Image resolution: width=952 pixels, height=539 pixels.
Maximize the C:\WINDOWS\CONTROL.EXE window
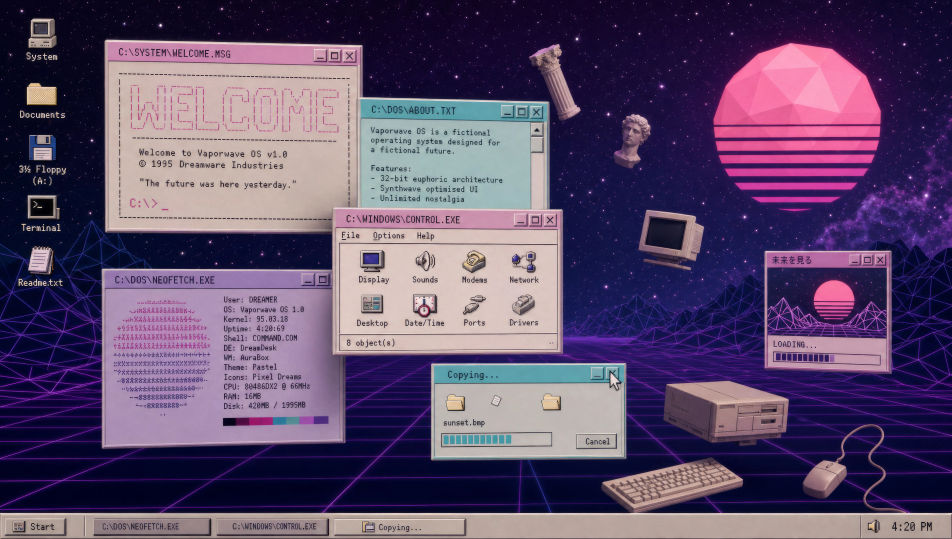[535, 220]
